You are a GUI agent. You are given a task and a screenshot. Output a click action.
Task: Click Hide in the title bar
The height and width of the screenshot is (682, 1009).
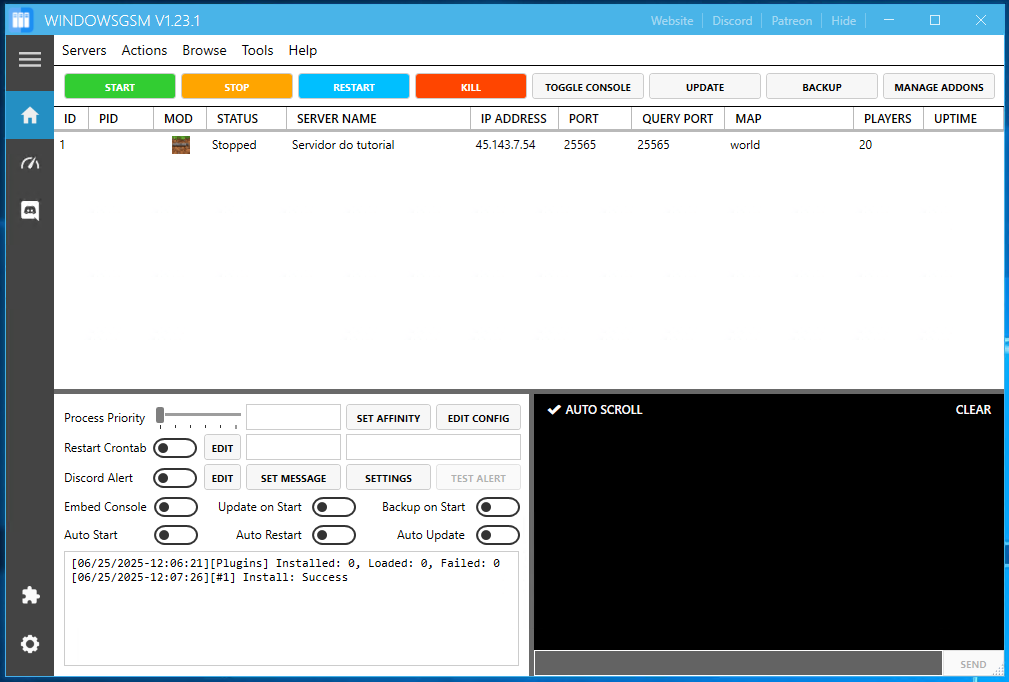[843, 21]
